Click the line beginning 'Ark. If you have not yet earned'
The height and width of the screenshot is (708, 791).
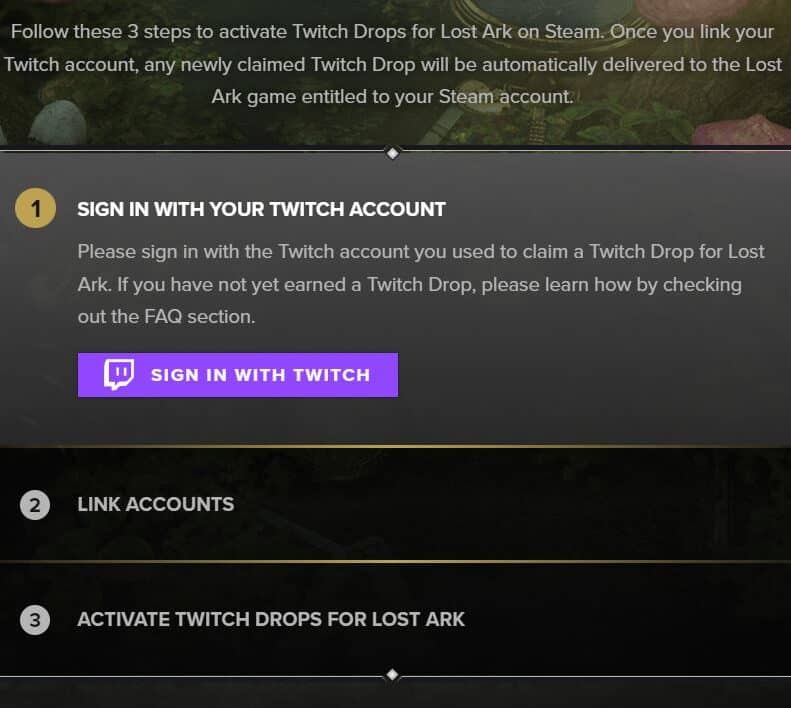[x=409, y=284]
